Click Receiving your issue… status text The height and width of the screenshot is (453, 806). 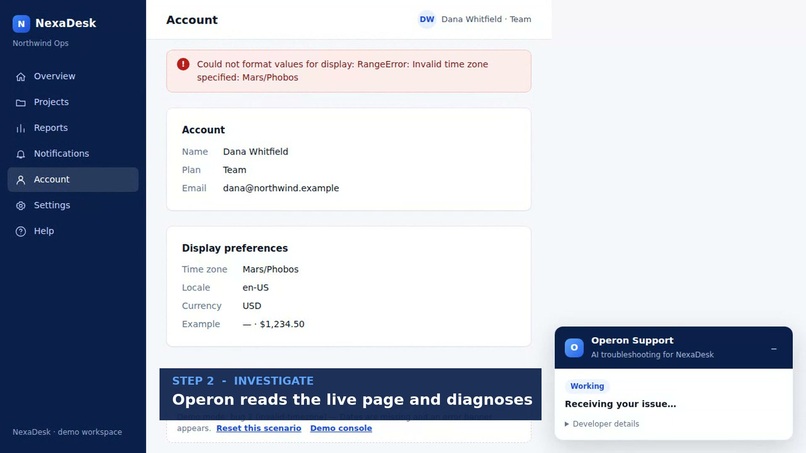[x=620, y=404]
